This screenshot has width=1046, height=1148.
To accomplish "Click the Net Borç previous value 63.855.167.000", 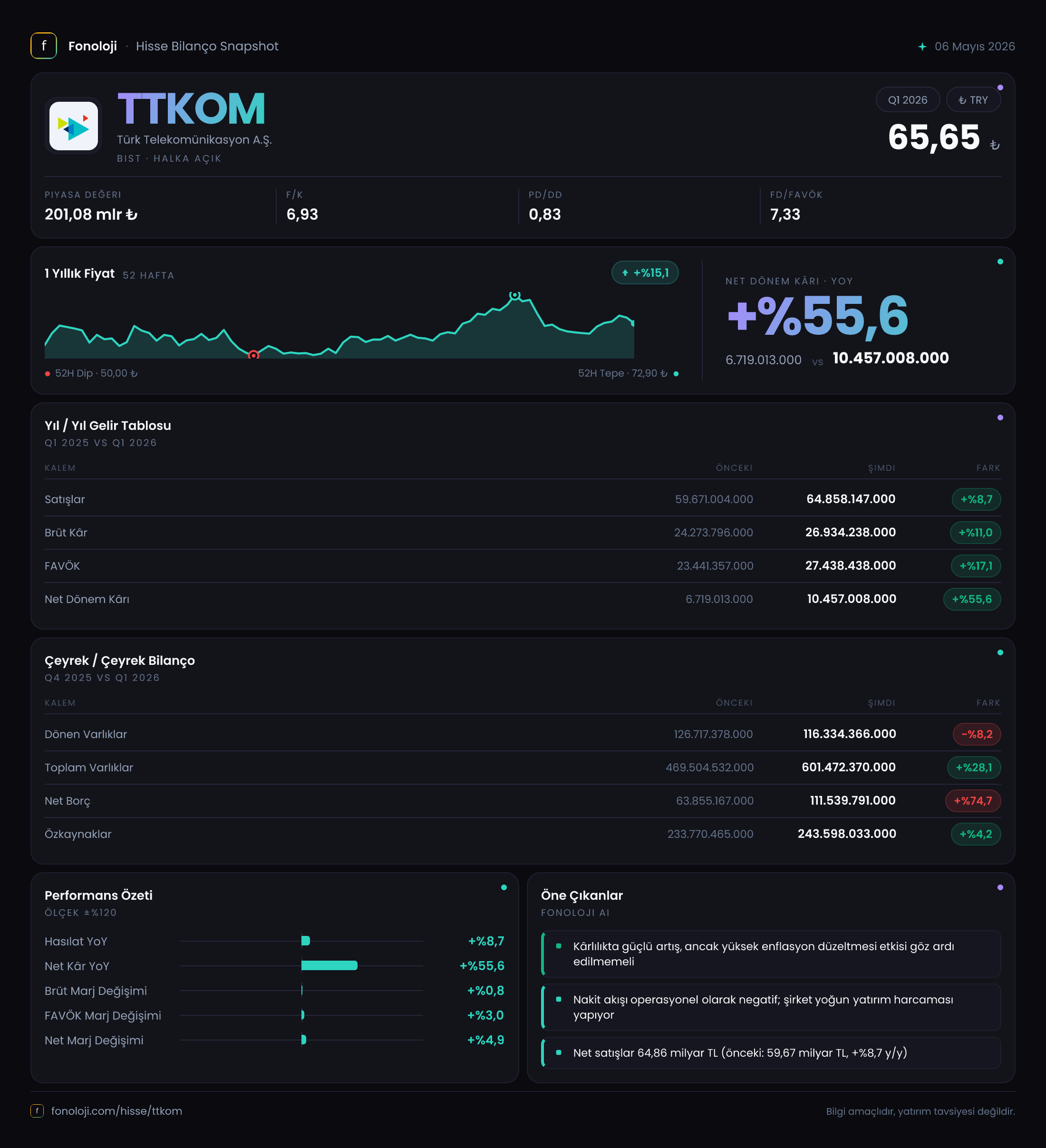I will [x=715, y=801].
